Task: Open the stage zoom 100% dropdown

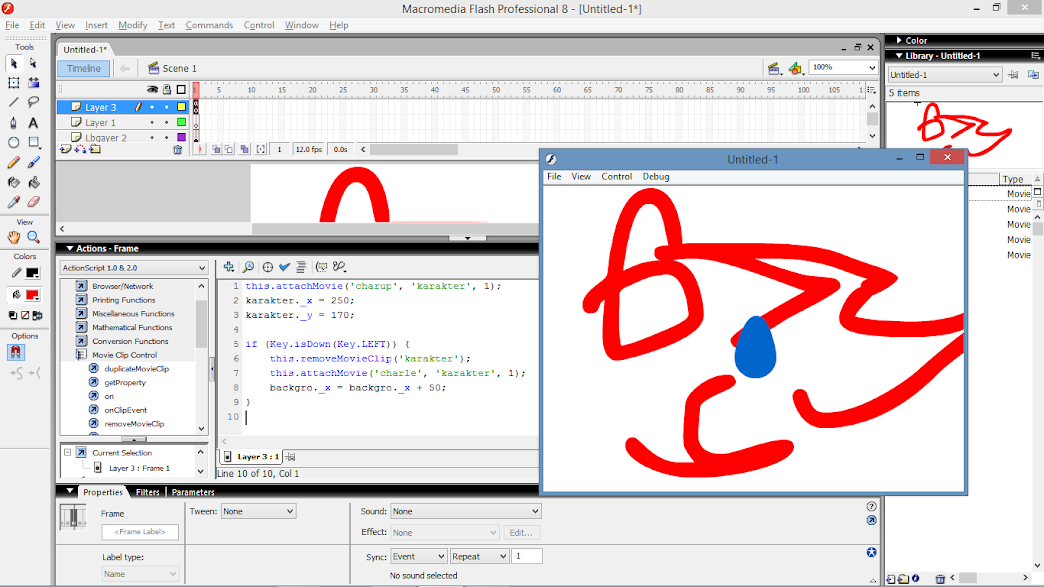Action: 843,67
